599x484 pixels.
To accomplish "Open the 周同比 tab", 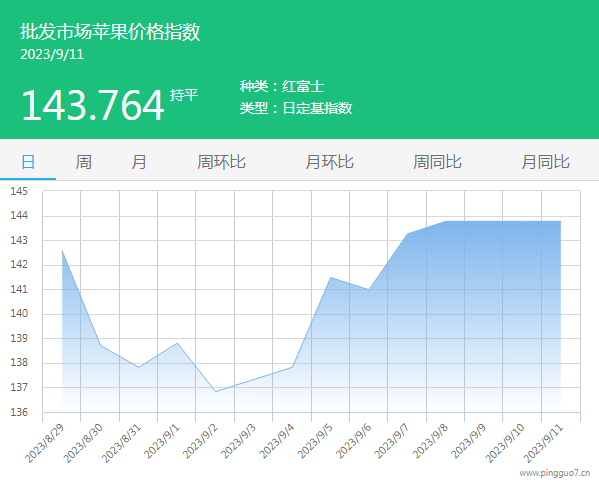I will point(437,162).
